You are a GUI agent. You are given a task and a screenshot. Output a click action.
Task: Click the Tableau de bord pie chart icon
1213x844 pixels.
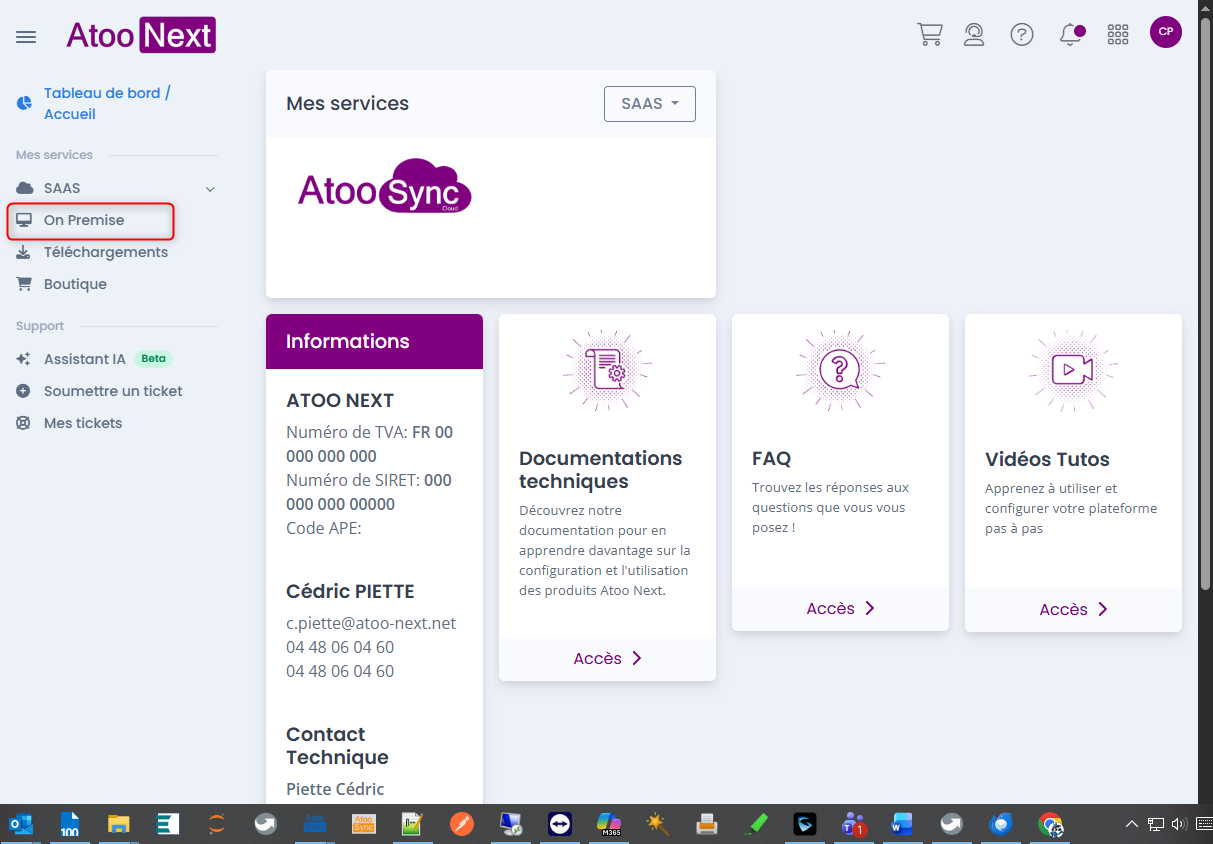(x=24, y=103)
